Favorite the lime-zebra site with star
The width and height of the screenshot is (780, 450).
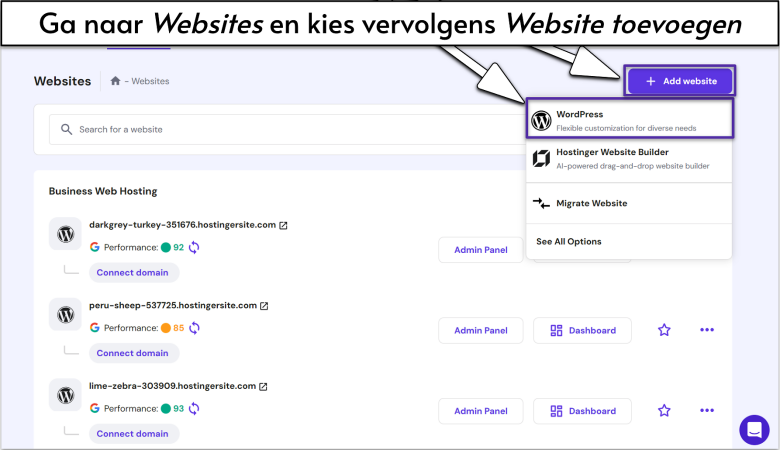(x=664, y=410)
